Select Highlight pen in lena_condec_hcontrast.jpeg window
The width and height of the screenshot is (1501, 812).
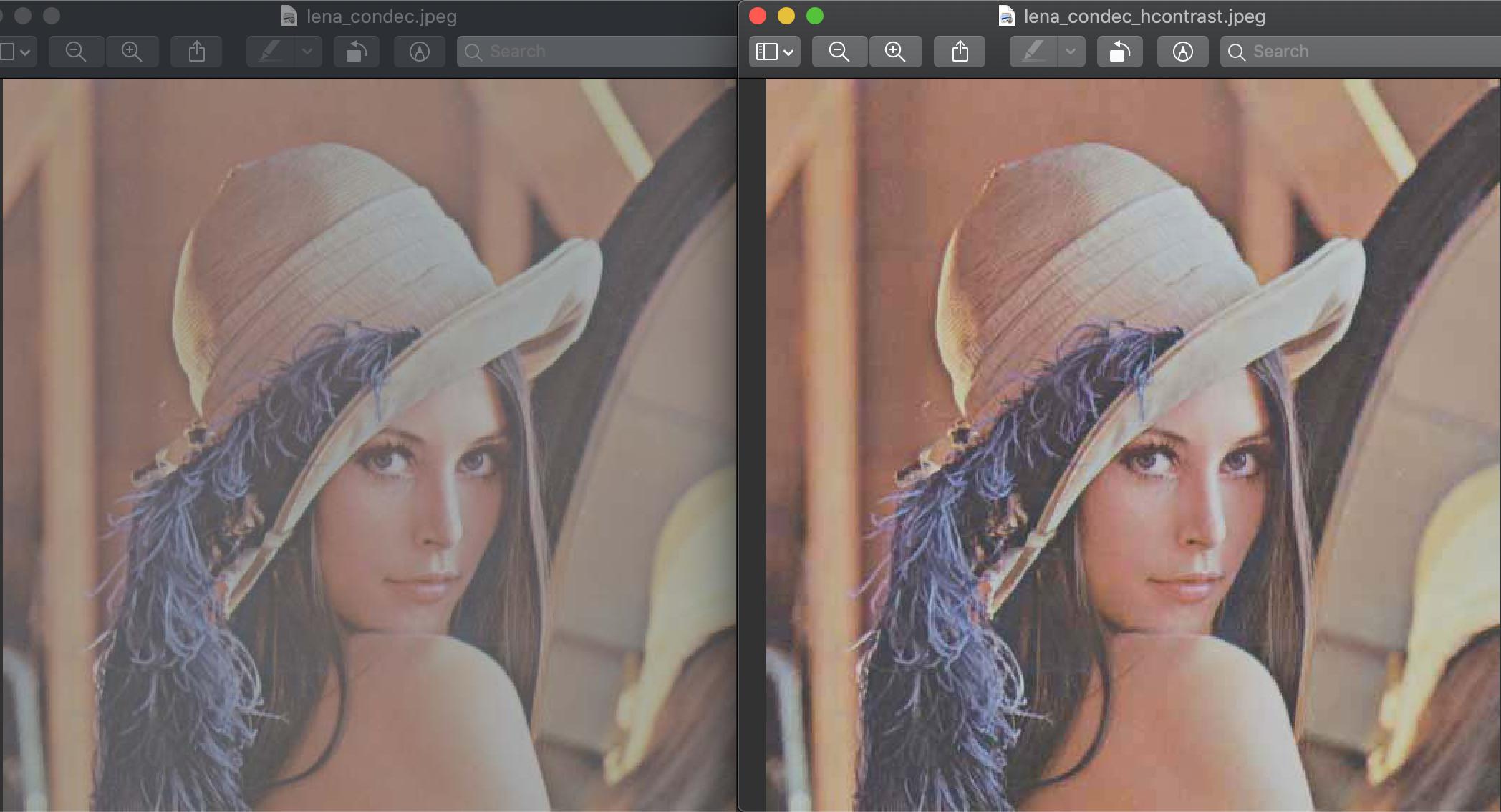[1033, 52]
